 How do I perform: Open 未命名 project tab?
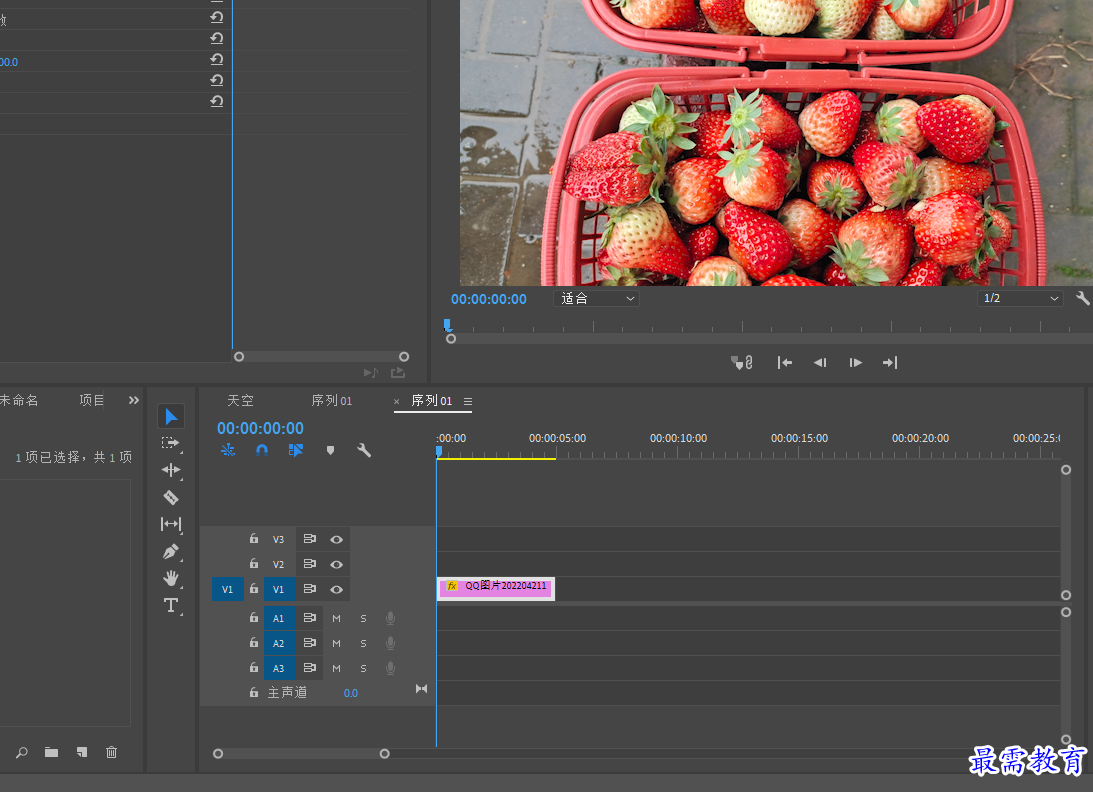click(20, 400)
